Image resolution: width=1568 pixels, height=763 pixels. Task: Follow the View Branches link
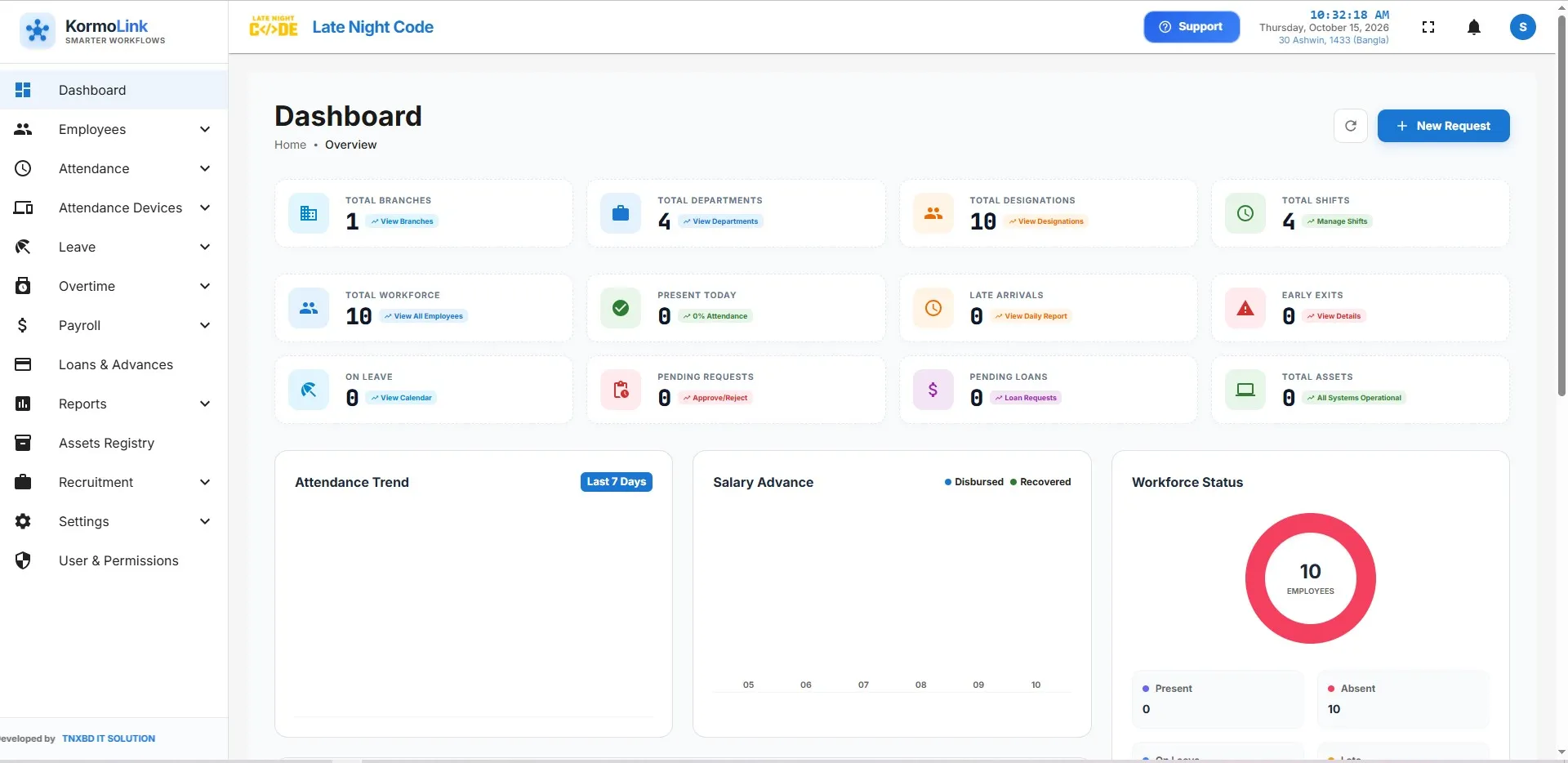point(402,221)
